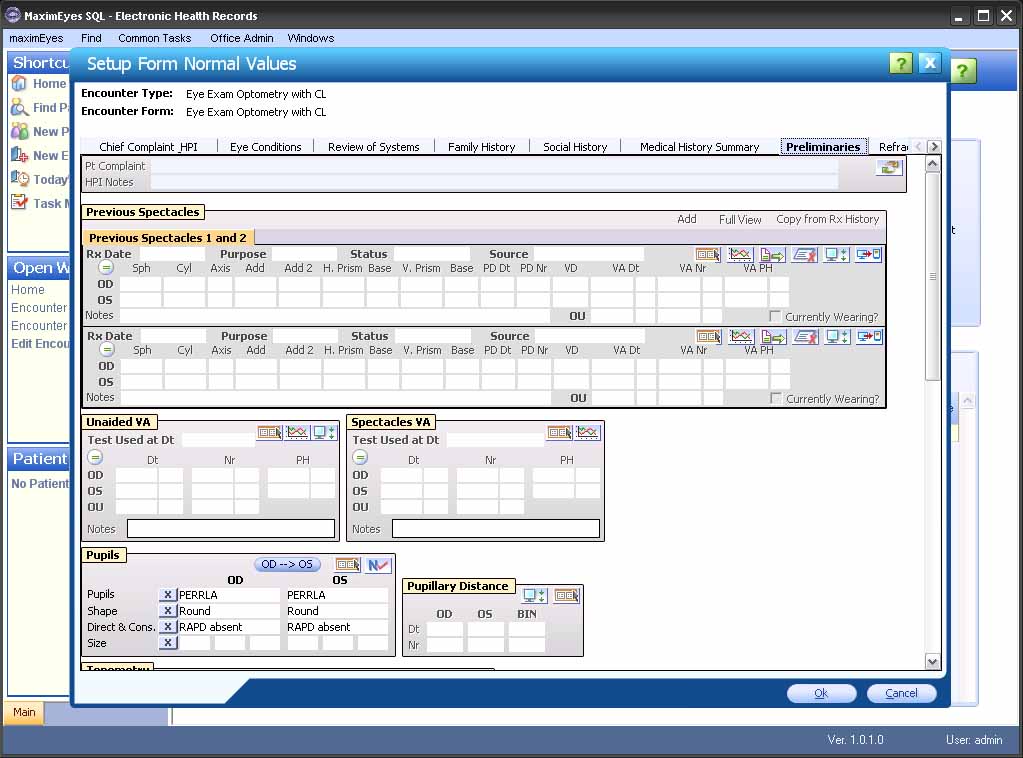Click the scroll-down arrow of form scrollbar
The width and height of the screenshot is (1023, 758).
[933, 662]
